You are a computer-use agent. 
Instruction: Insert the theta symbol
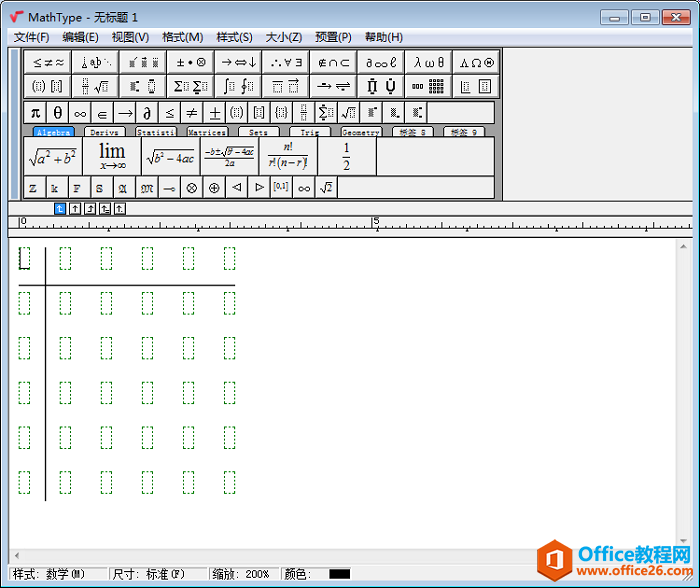tap(58, 113)
